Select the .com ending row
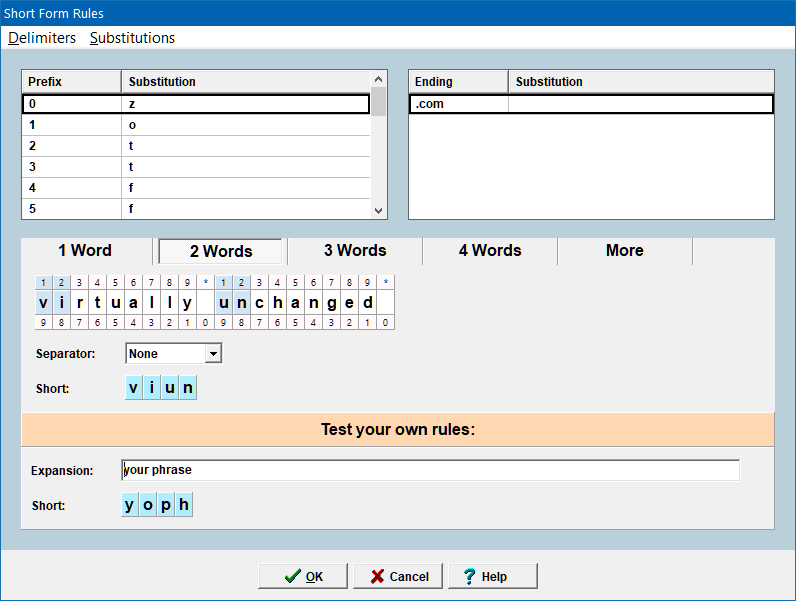796x601 pixels. click(x=458, y=103)
